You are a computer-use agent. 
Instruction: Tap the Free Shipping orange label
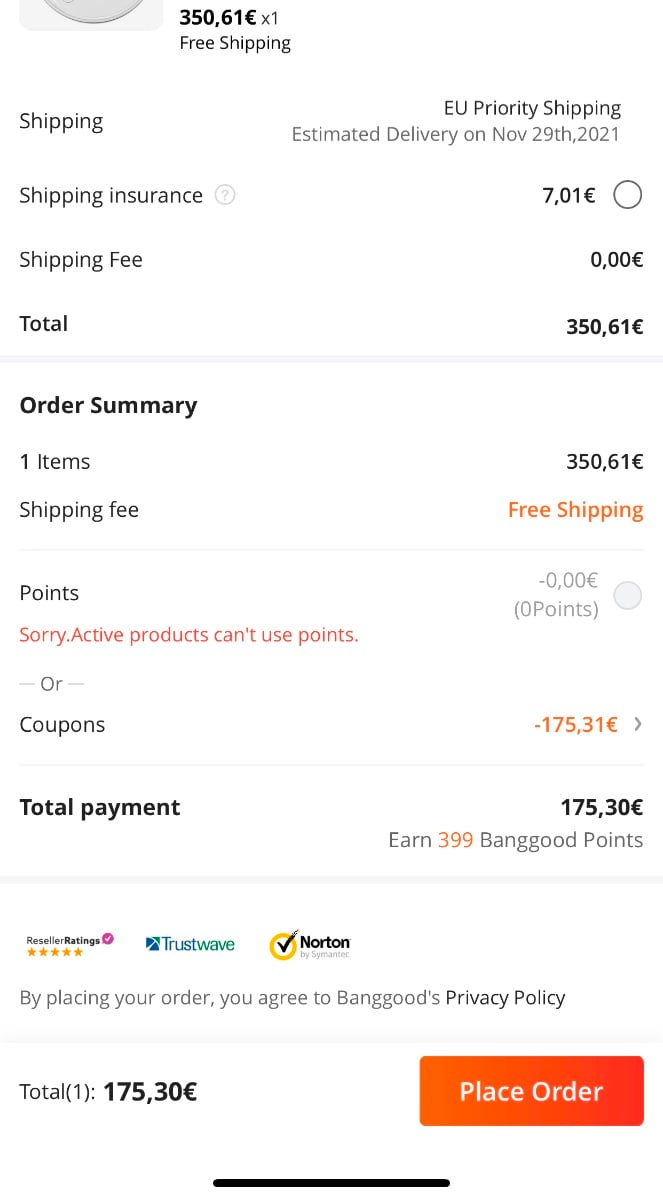(x=575, y=510)
